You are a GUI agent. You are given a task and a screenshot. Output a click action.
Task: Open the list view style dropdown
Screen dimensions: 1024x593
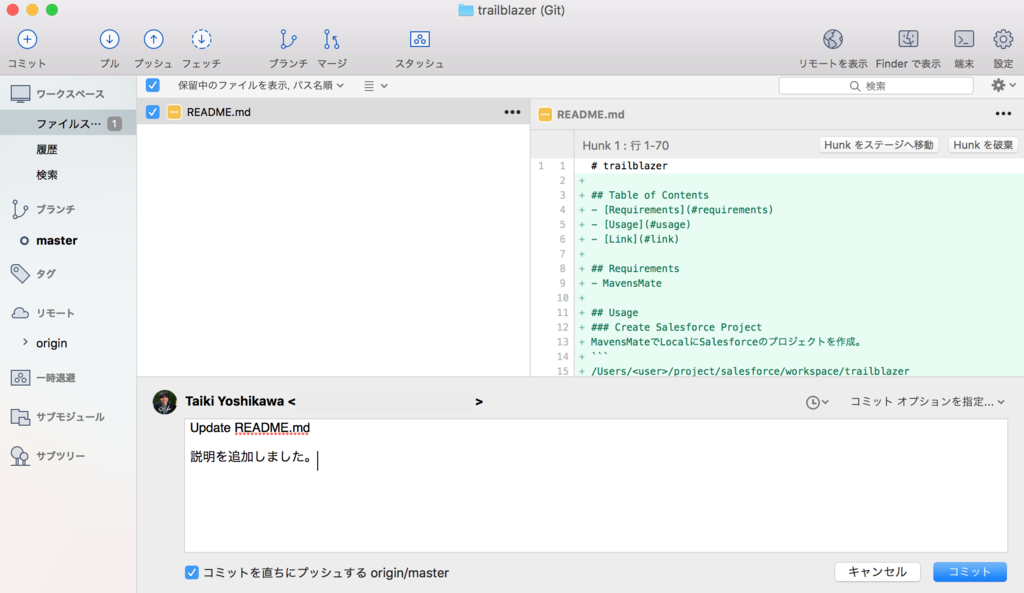point(376,86)
